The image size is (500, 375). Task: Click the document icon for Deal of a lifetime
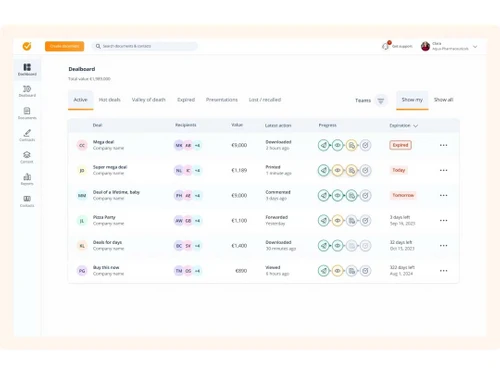point(351,195)
